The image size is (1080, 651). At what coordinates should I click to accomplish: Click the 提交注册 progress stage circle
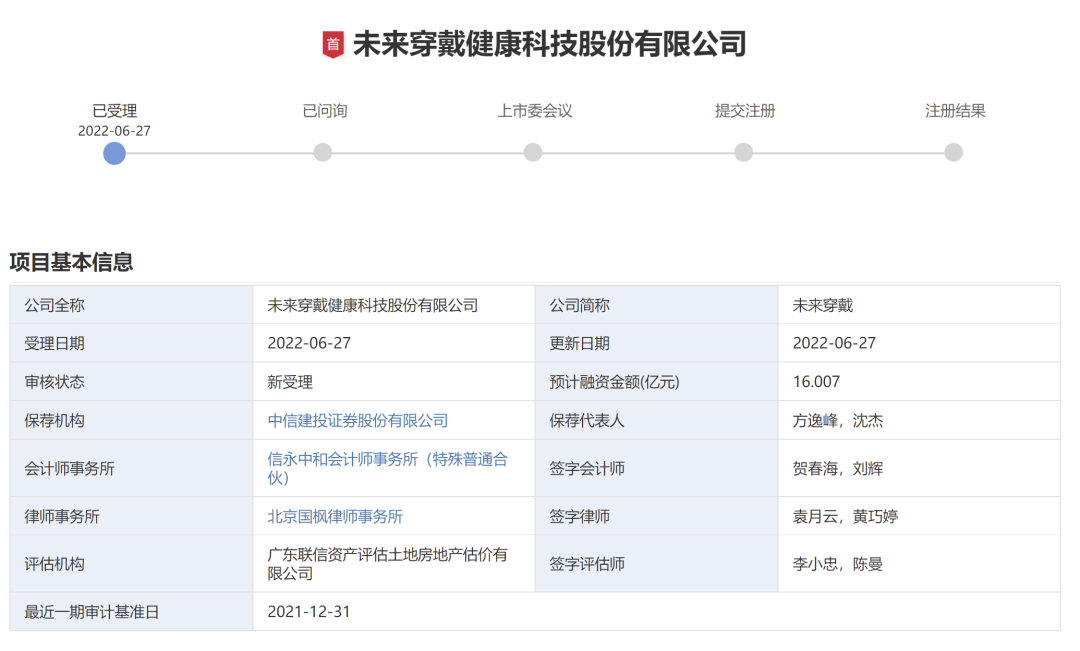pos(743,152)
